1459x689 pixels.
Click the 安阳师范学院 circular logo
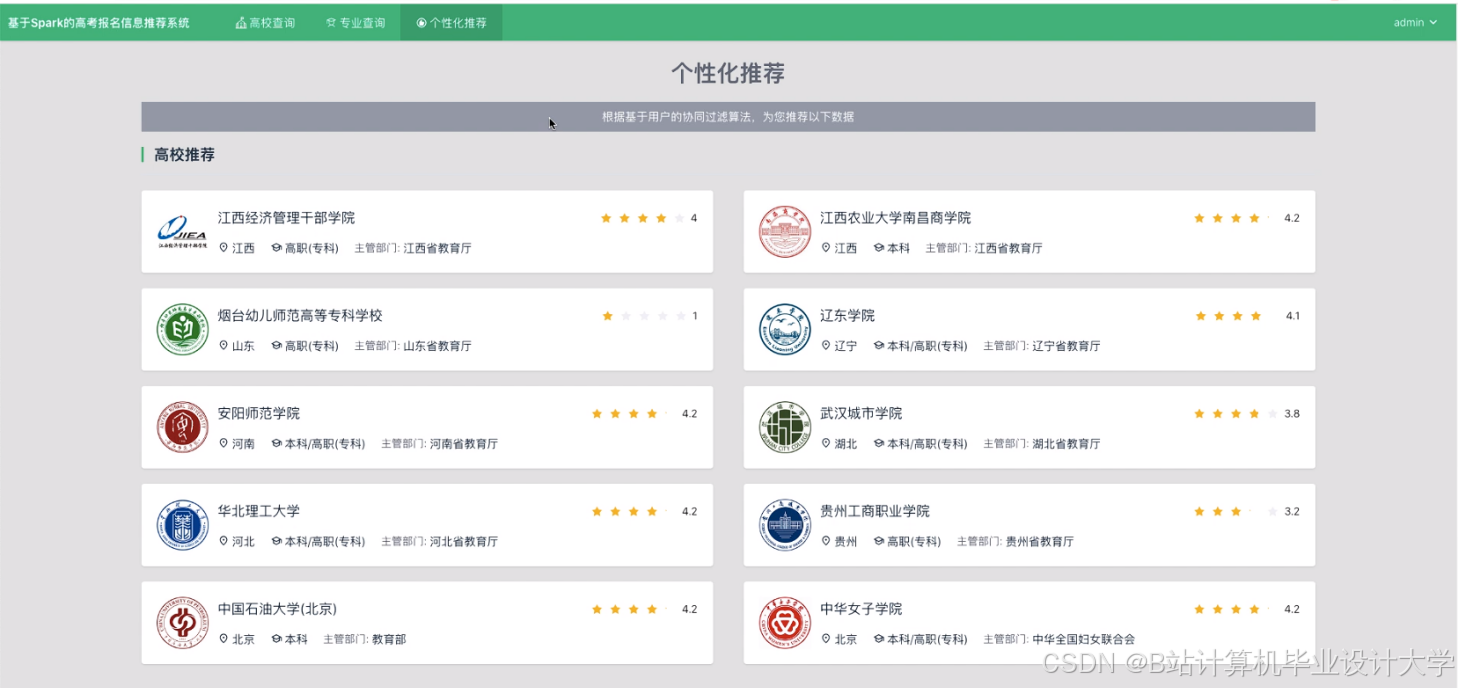(183, 425)
